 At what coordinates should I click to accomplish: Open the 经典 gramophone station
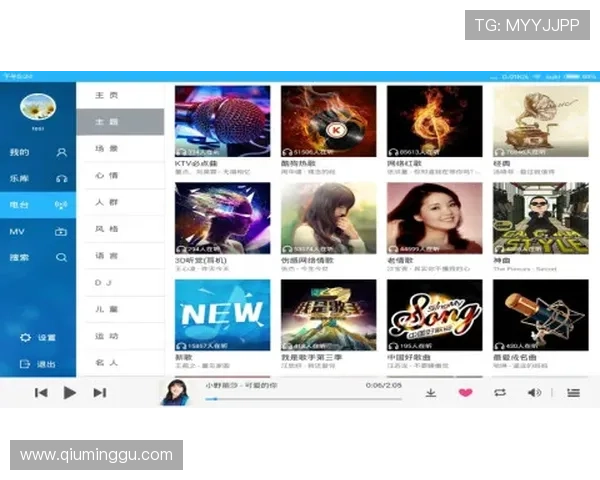click(541, 121)
